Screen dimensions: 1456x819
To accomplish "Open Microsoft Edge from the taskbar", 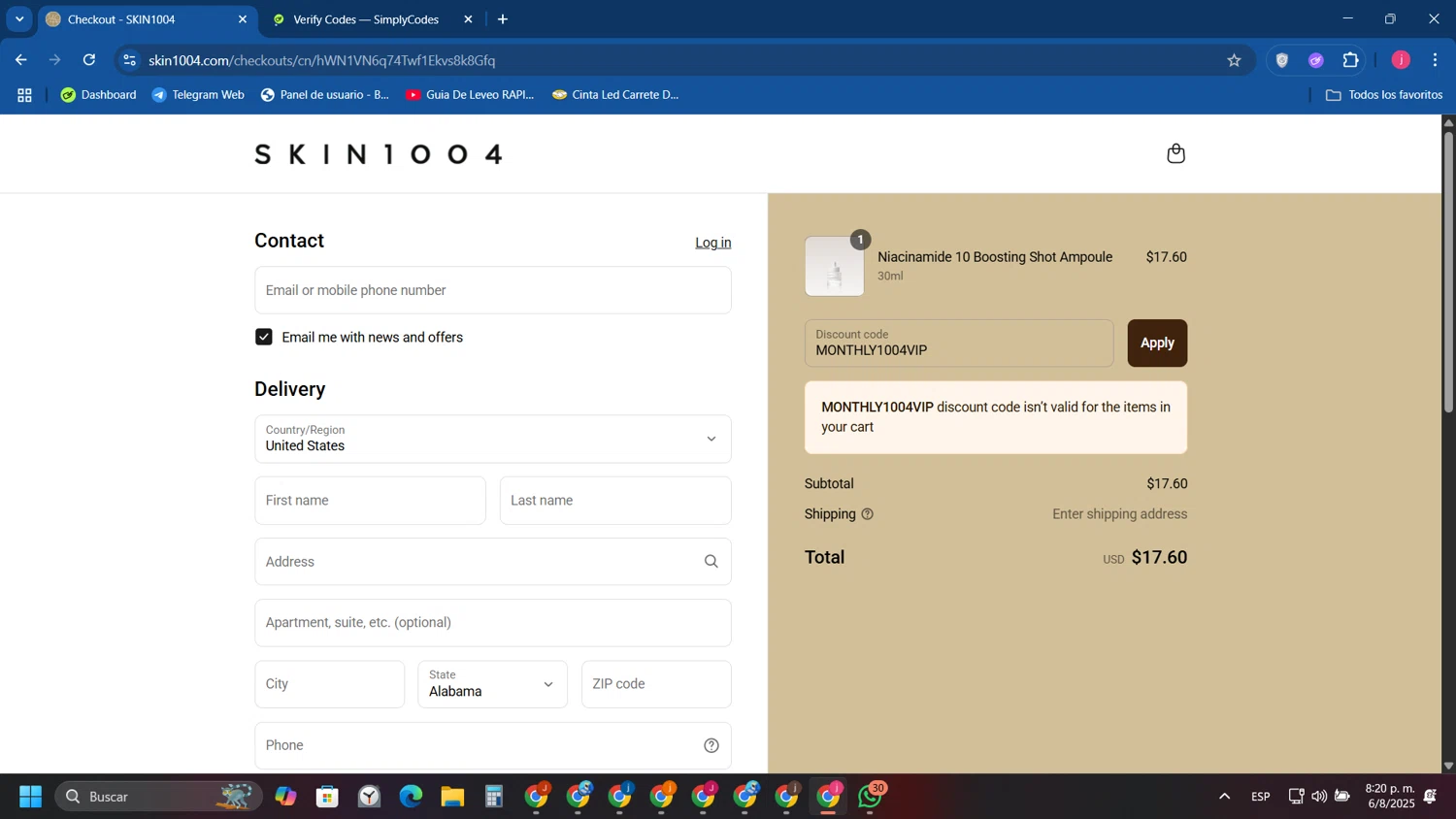I will tap(411, 797).
